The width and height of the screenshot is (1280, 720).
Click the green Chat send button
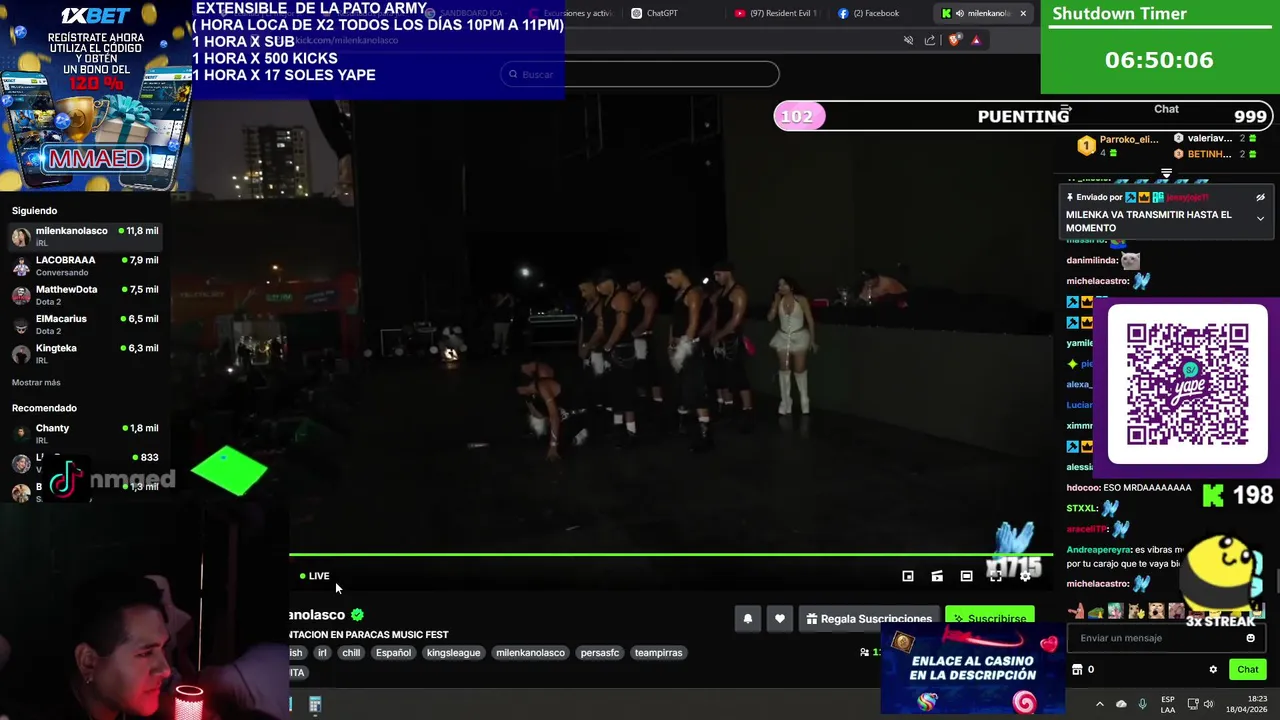click(1247, 670)
